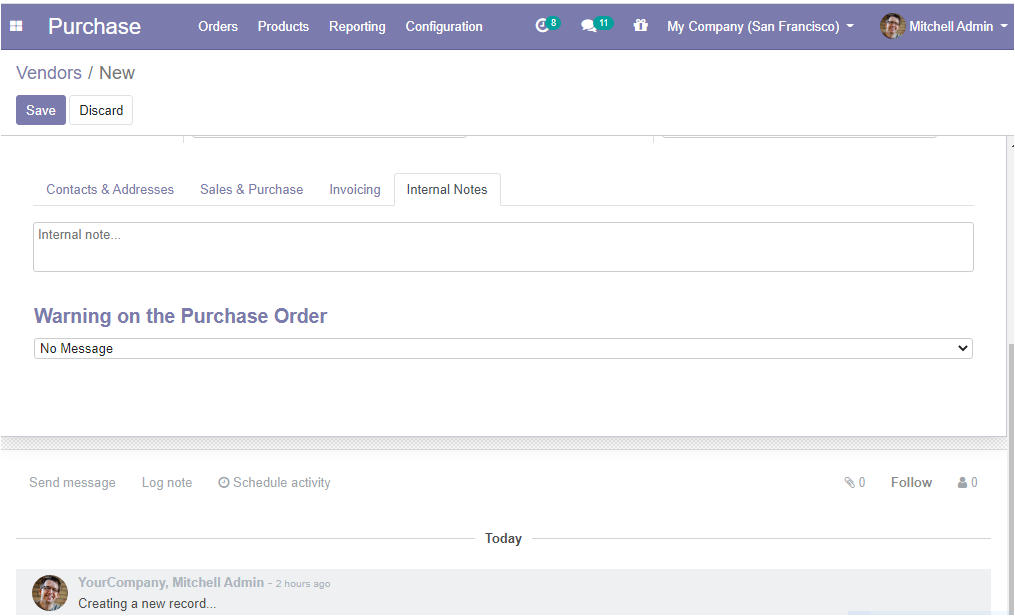Viewport: 1015px width, 616px height.
Task: Click the 'New' breadcrumb text
Action: pos(117,73)
